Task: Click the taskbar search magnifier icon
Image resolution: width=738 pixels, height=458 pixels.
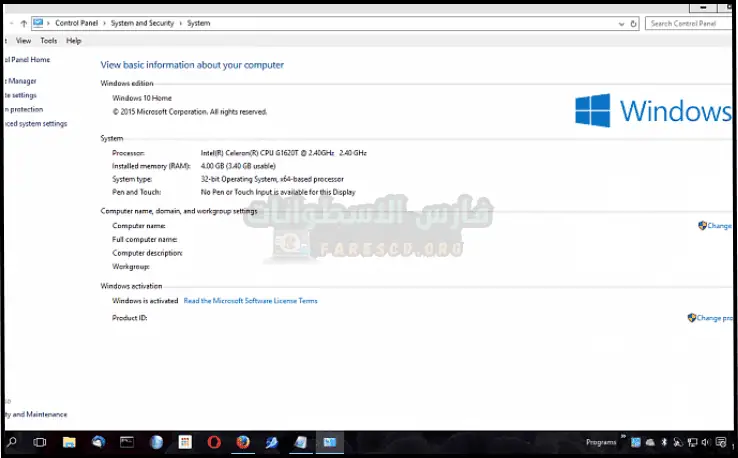Action: point(12,441)
